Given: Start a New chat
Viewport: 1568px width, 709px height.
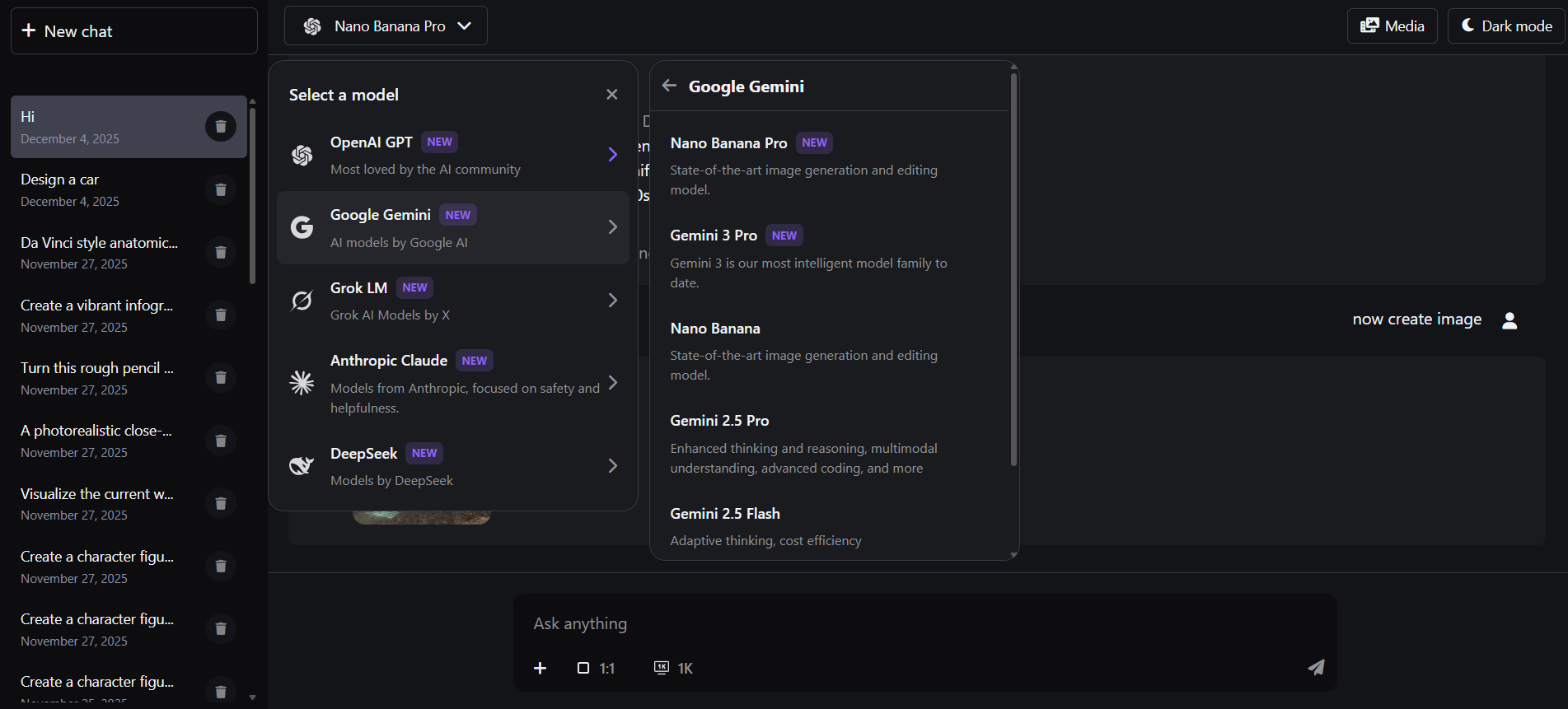Looking at the screenshot, I should 134,31.
